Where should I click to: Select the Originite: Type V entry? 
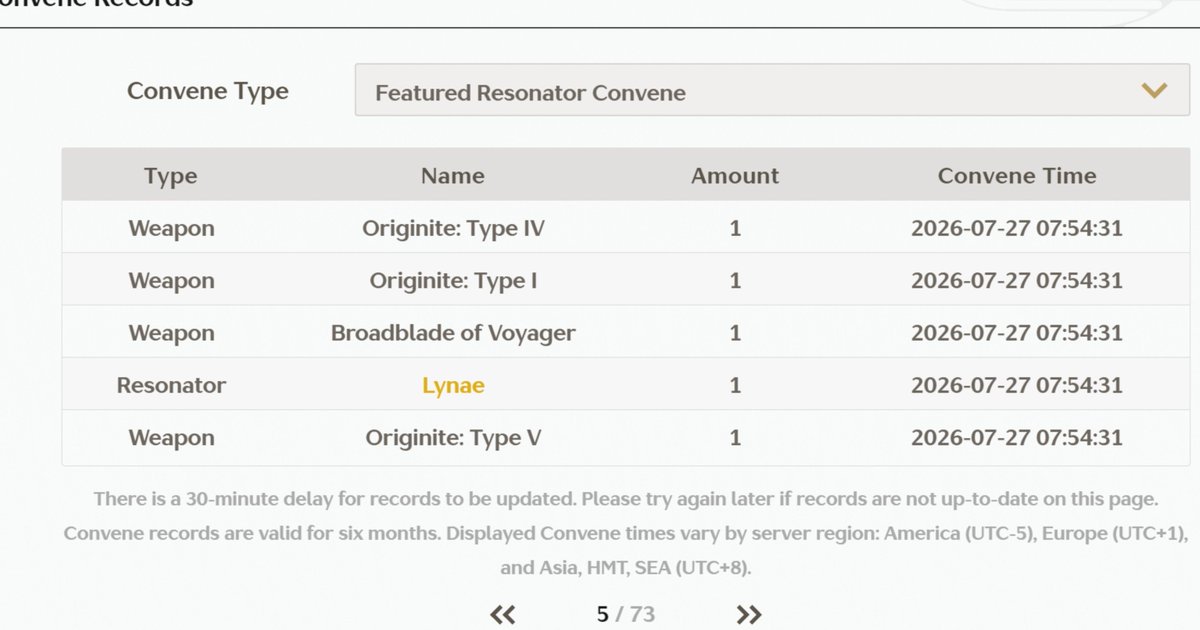453,438
